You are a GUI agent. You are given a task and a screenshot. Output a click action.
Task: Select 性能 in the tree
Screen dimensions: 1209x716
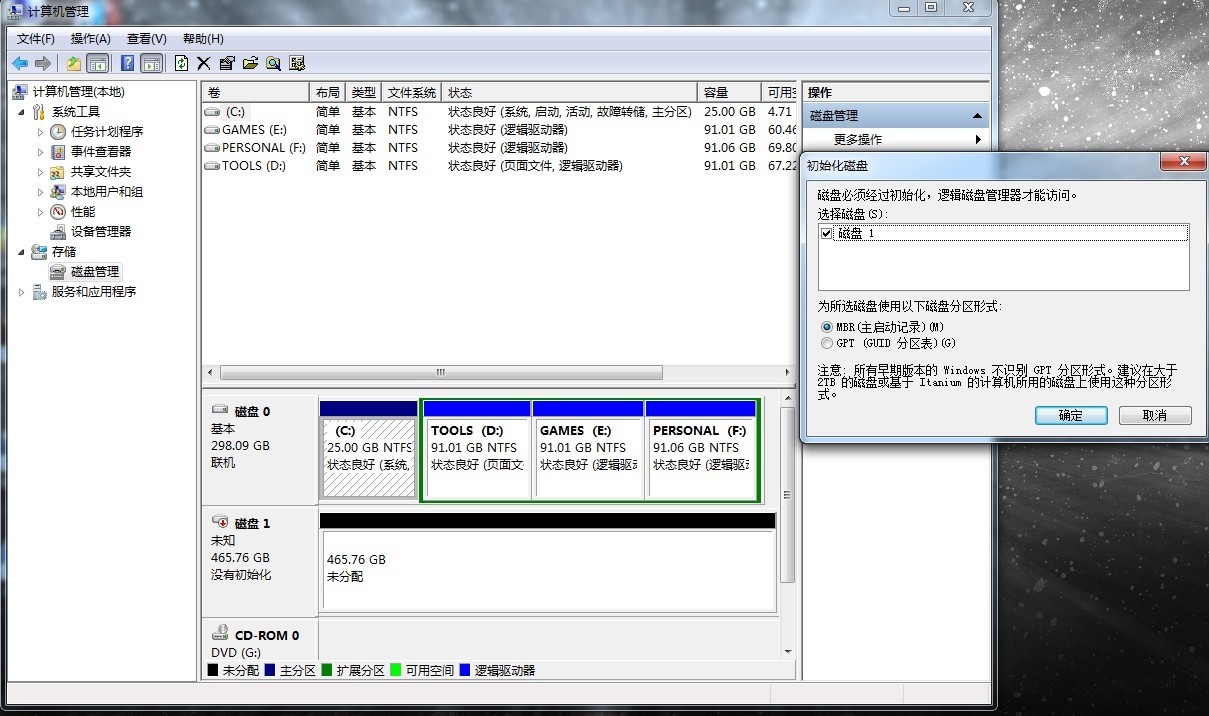point(83,212)
